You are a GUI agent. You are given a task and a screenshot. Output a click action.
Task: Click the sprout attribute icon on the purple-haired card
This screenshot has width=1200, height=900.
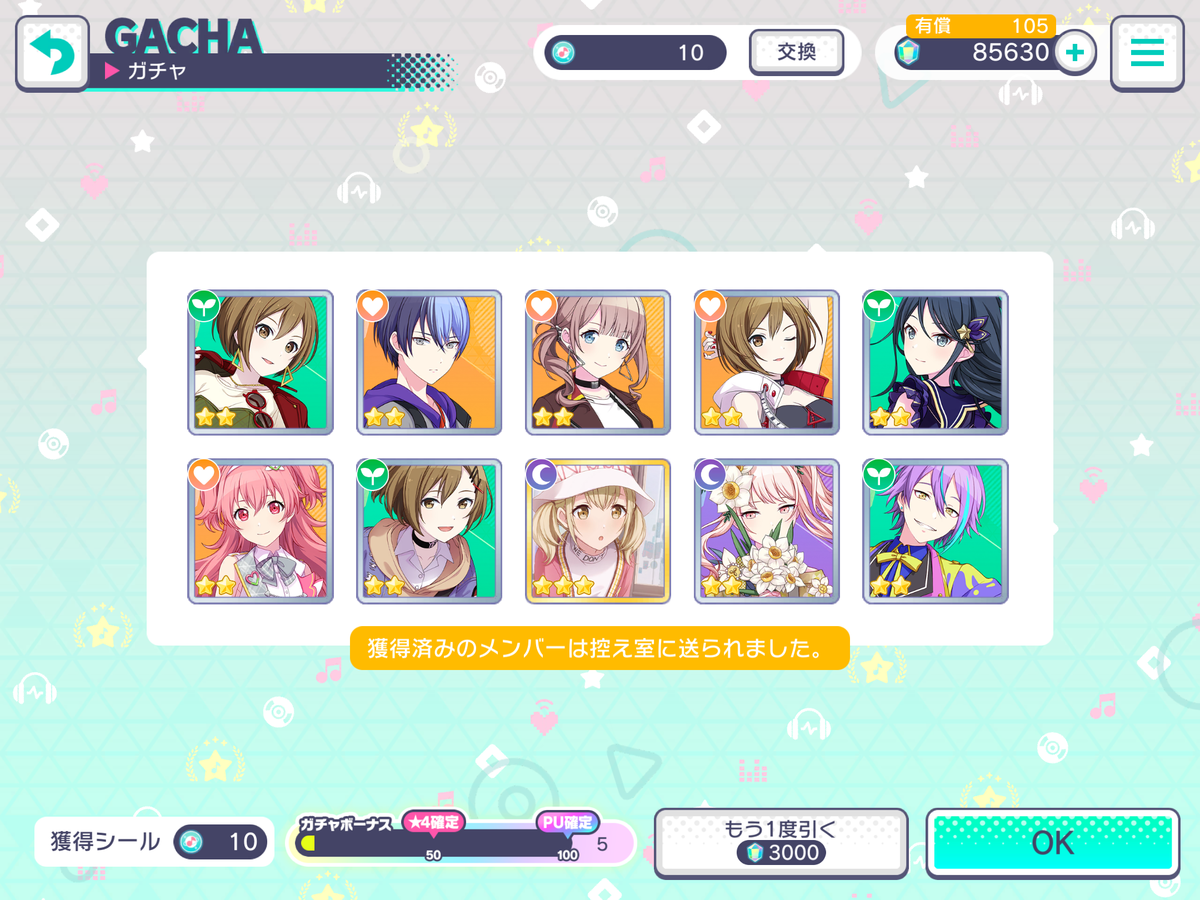pyautogui.click(x=879, y=475)
